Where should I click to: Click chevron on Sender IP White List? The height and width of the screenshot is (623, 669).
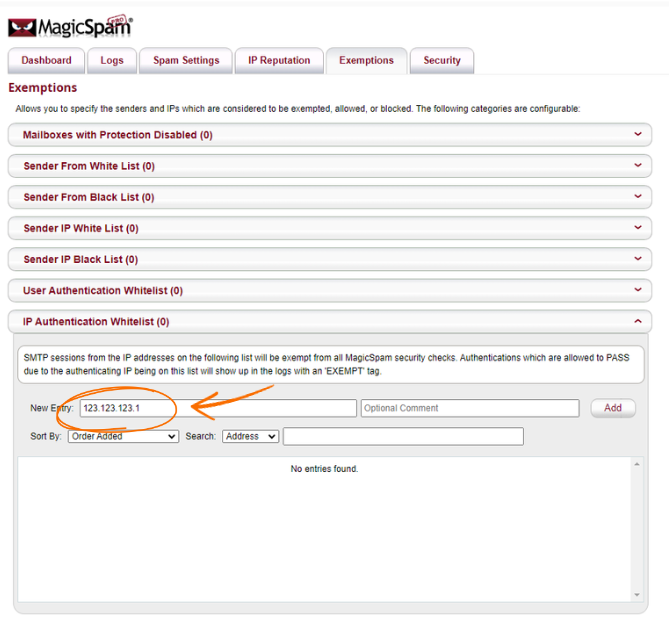(638, 227)
